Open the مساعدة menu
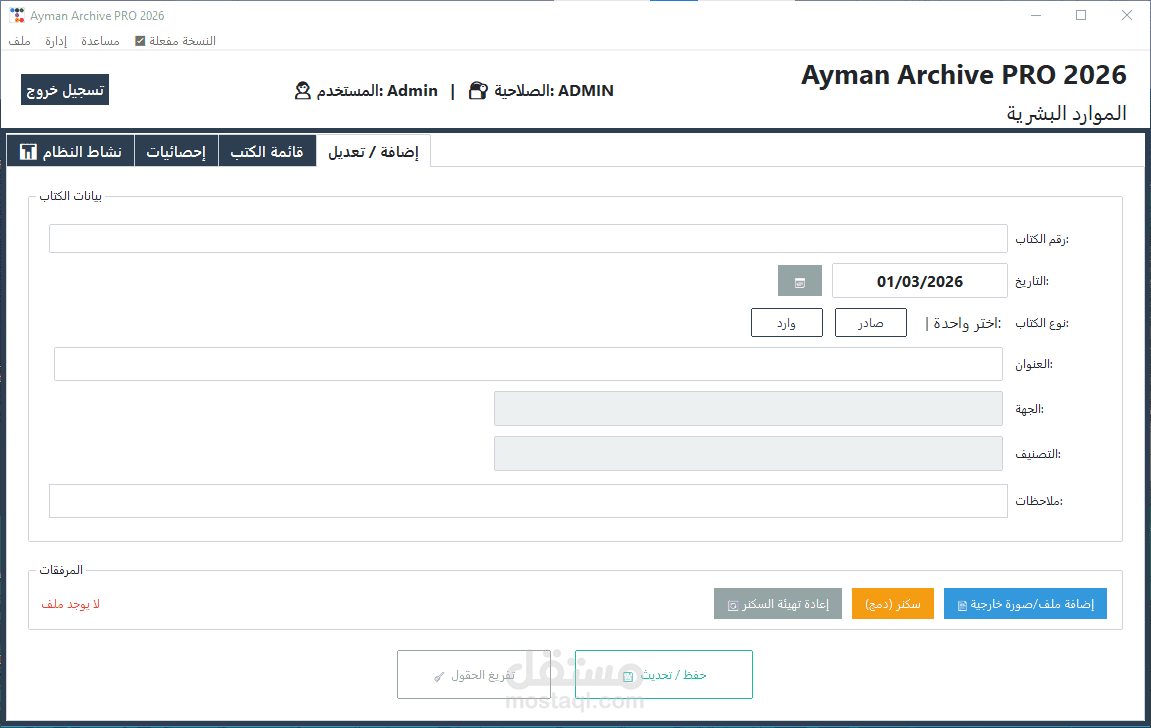 [x=101, y=41]
